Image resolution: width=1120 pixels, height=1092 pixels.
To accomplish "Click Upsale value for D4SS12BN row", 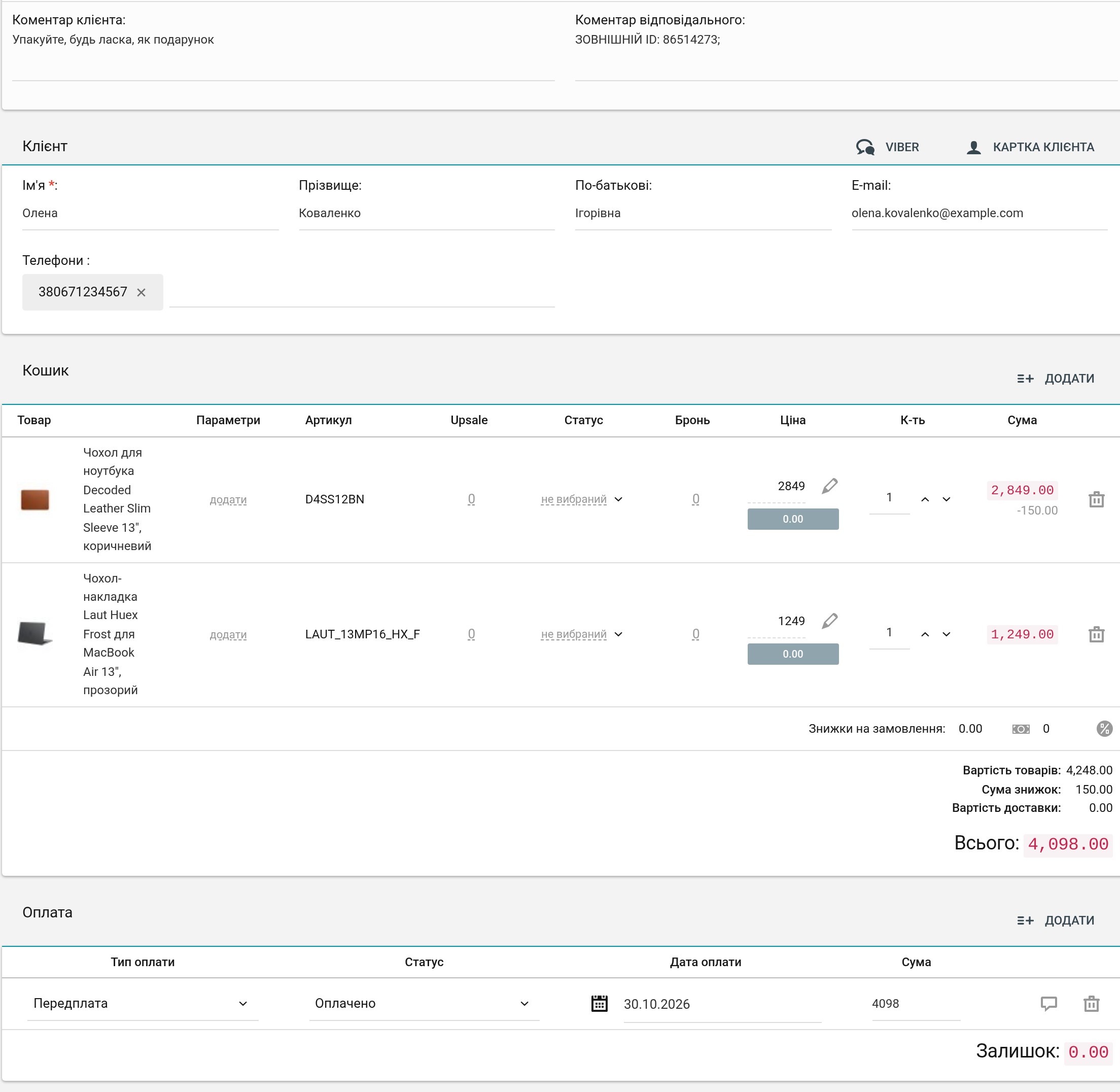I will click(471, 499).
